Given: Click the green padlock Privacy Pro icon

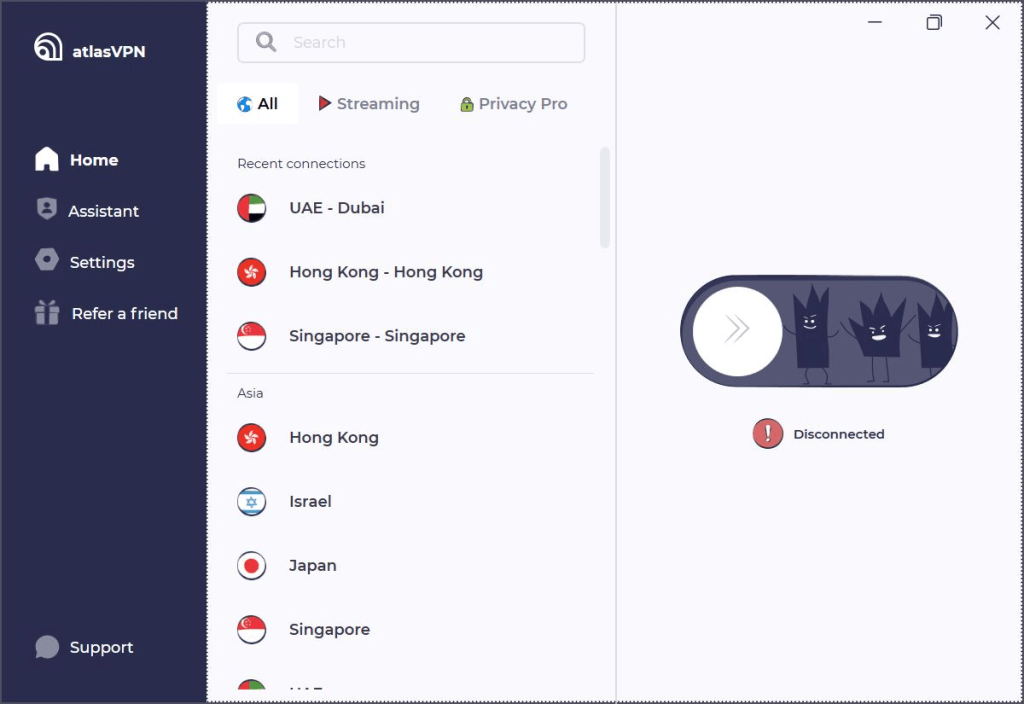Looking at the screenshot, I should [466, 104].
